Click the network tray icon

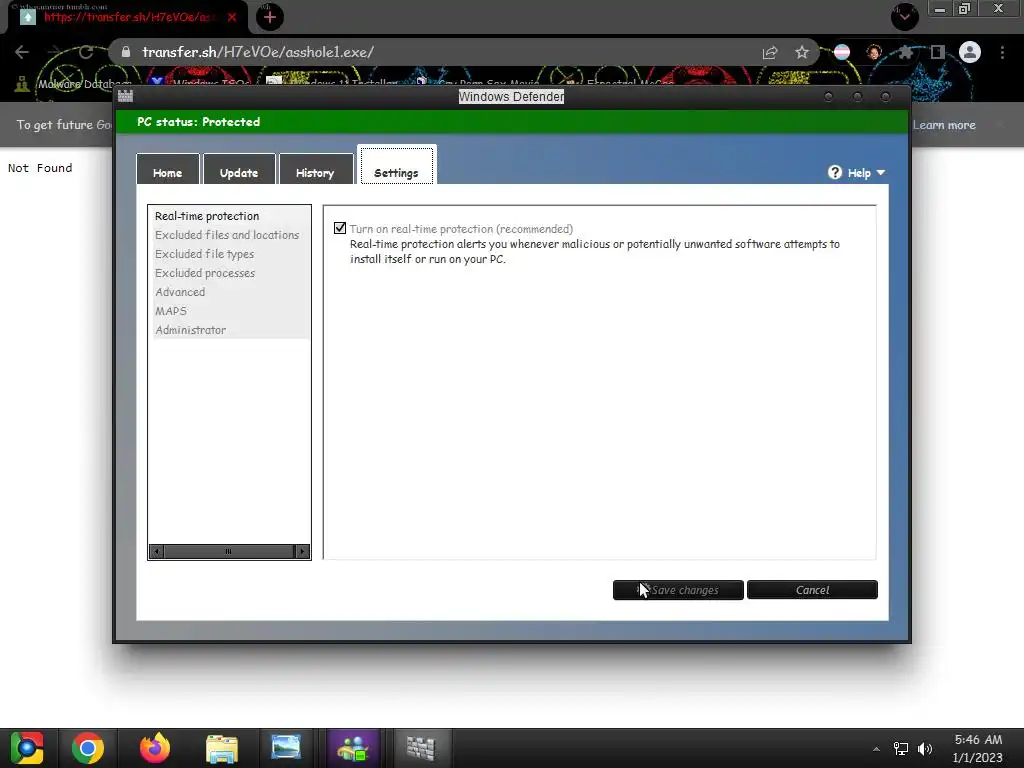pos(901,749)
